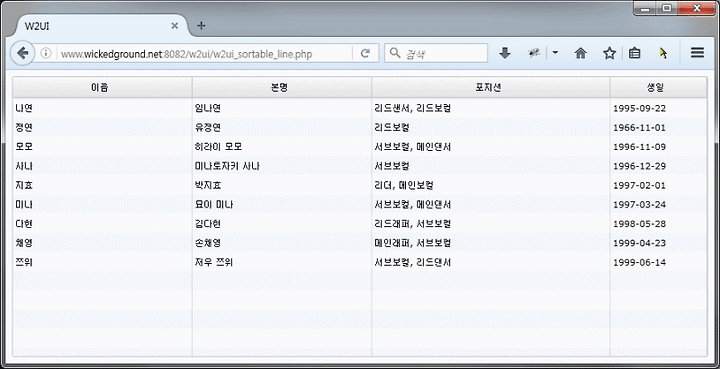This screenshot has height=369, width=720.
Task: Maximize the browser window
Action: click(x=667, y=8)
